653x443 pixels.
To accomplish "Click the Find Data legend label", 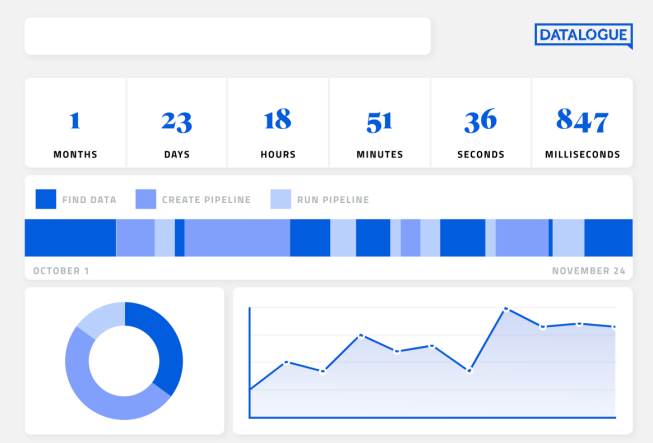I will 89,200.
